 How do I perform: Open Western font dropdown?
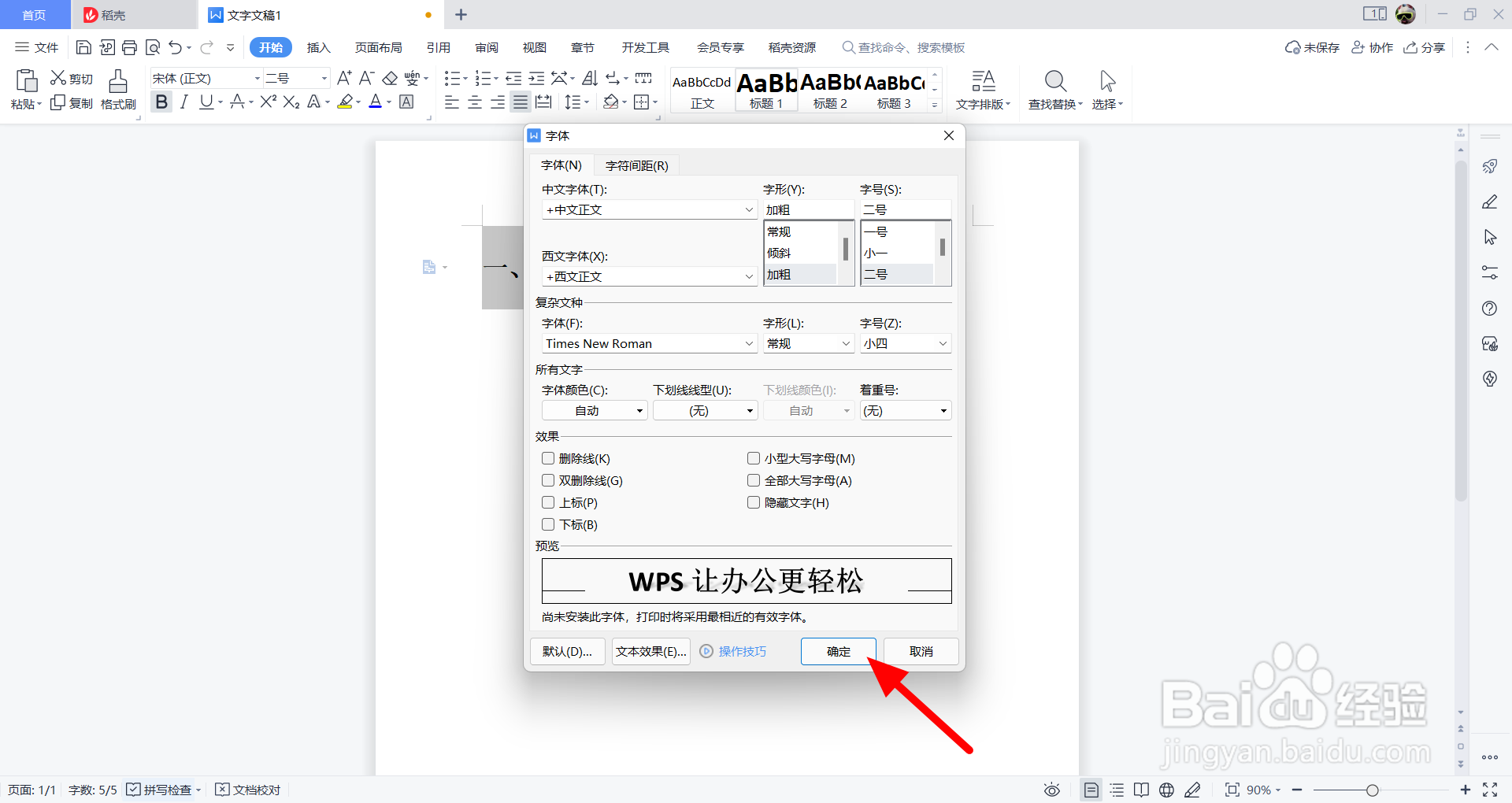pos(749,277)
